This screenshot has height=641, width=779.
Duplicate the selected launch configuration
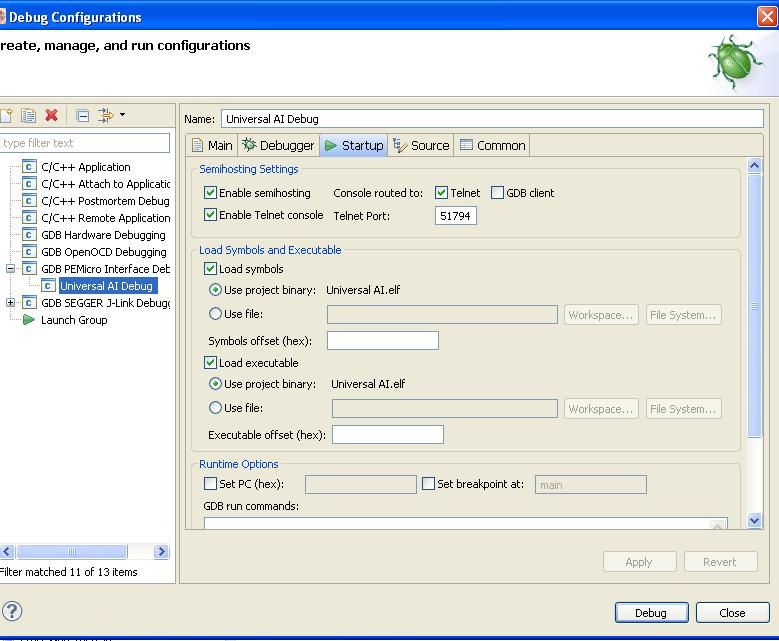28,116
